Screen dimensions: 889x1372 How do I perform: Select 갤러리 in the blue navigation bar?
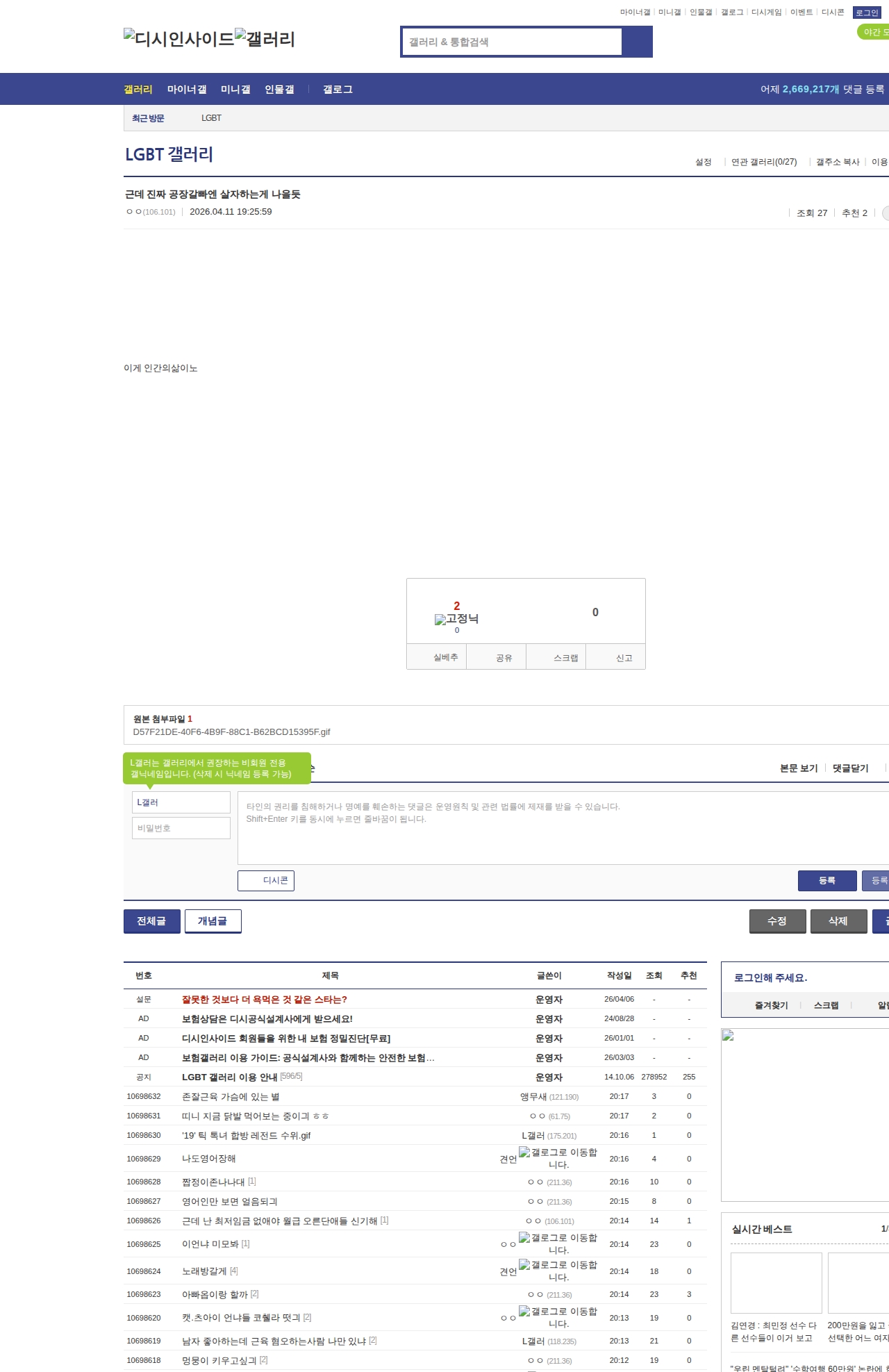click(x=138, y=89)
